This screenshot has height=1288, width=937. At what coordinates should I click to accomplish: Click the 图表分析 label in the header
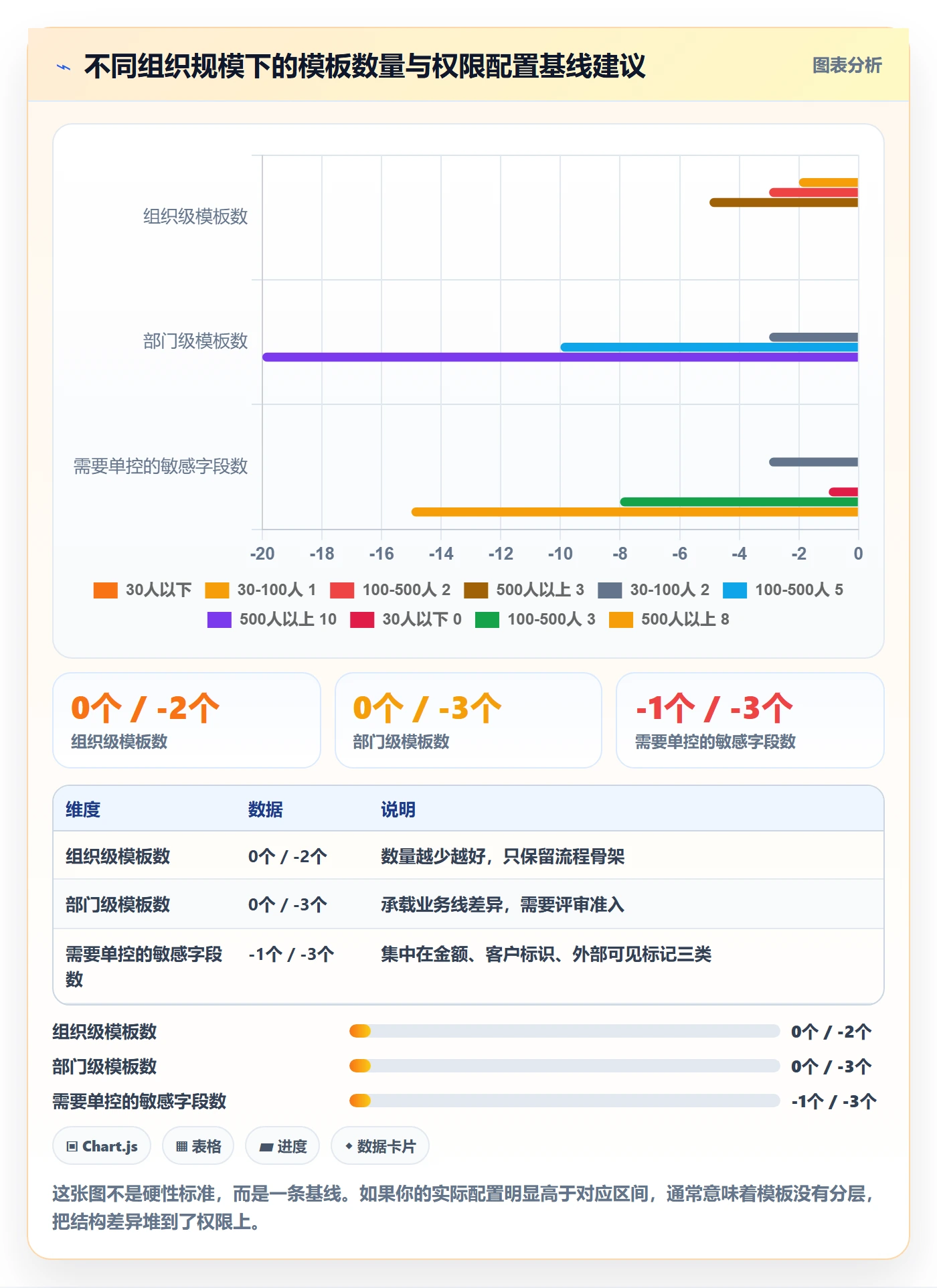tap(847, 65)
